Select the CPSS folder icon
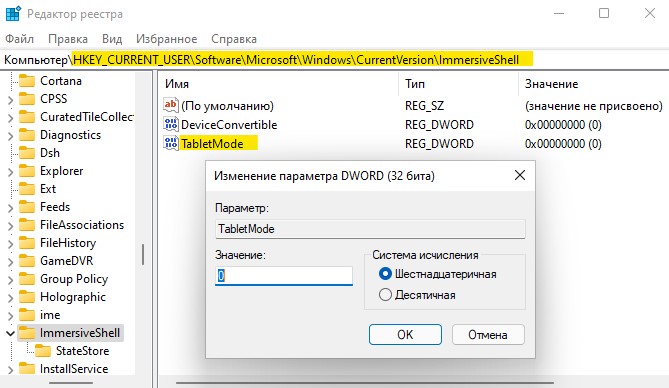669x388 pixels. [x=27, y=99]
